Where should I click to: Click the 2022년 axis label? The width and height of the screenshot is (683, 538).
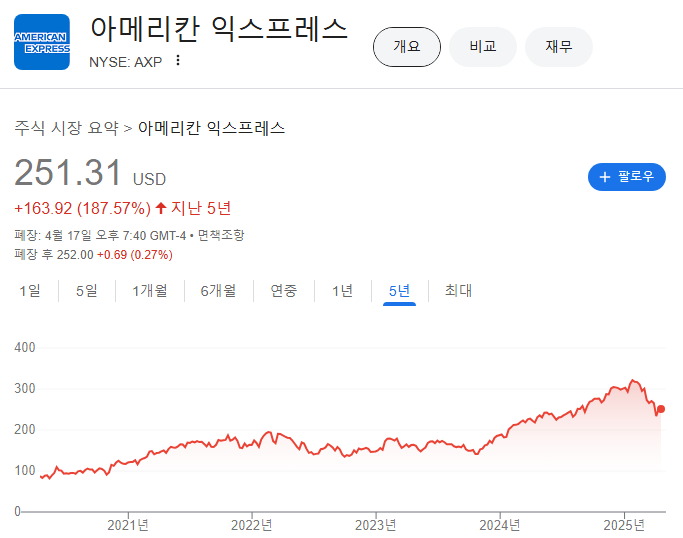(x=252, y=525)
